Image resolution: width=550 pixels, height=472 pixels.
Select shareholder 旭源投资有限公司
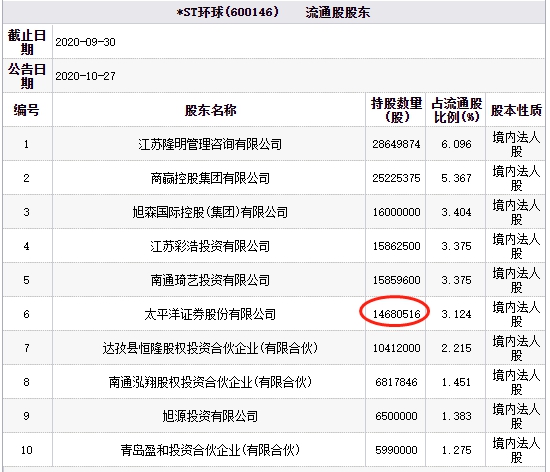[210, 416]
